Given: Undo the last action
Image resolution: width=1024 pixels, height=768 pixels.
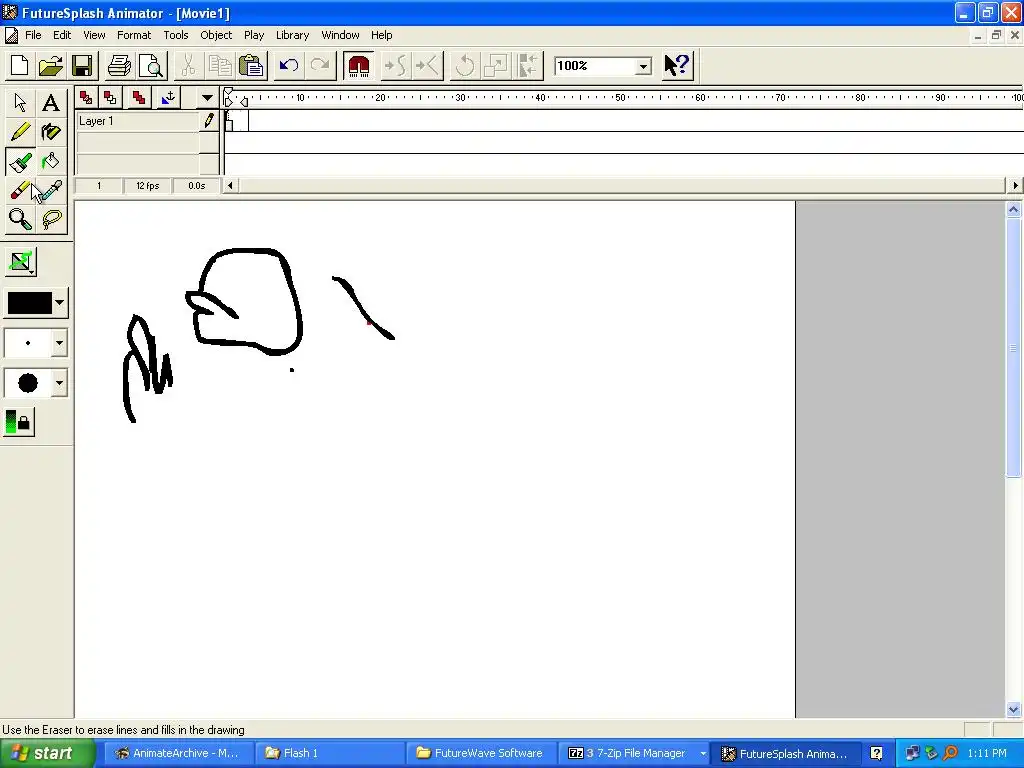Looking at the screenshot, I should pos(288,65).
